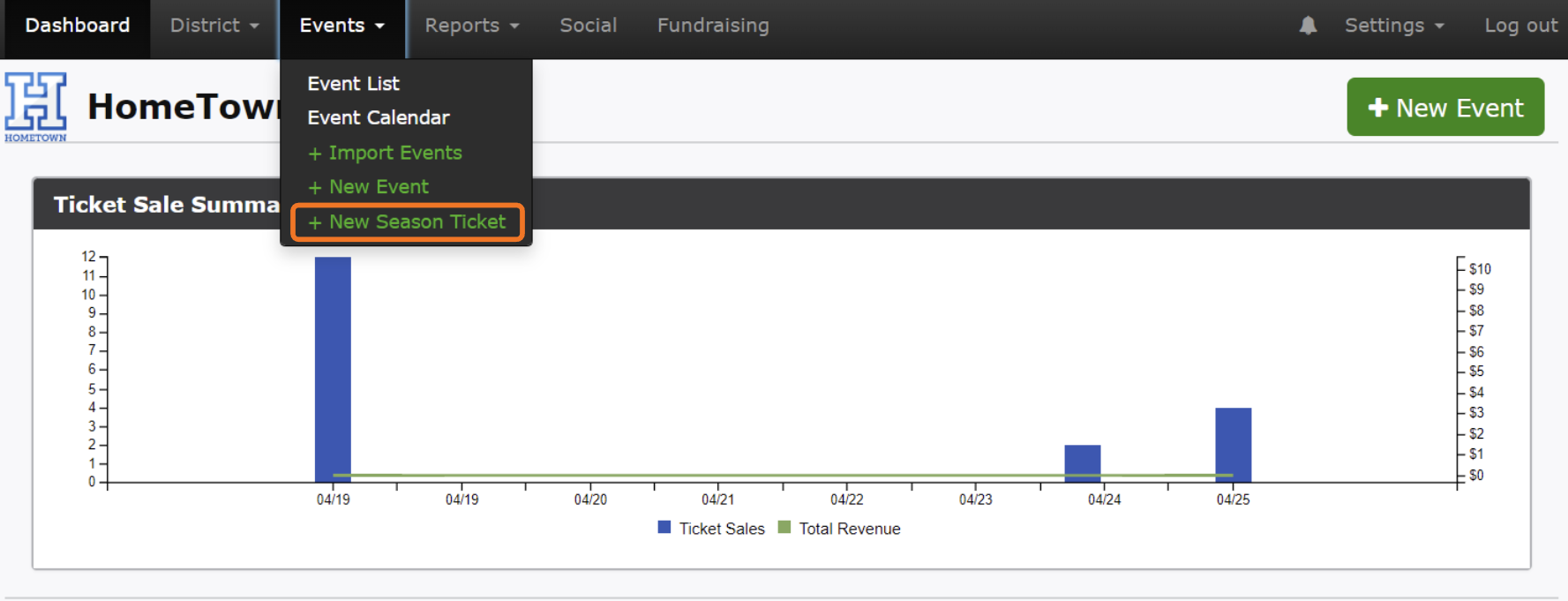Click the notification bell icon
The height and width of the screenshot is (601, 1568).
pos(1308,26)
